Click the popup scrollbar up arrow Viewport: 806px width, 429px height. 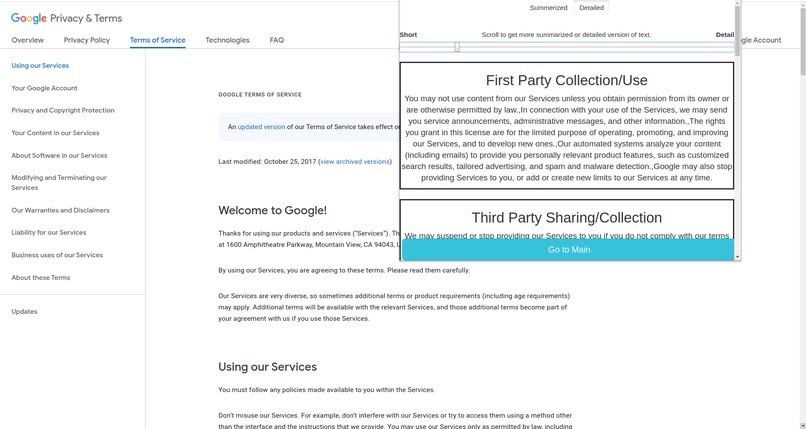[738, 3]
